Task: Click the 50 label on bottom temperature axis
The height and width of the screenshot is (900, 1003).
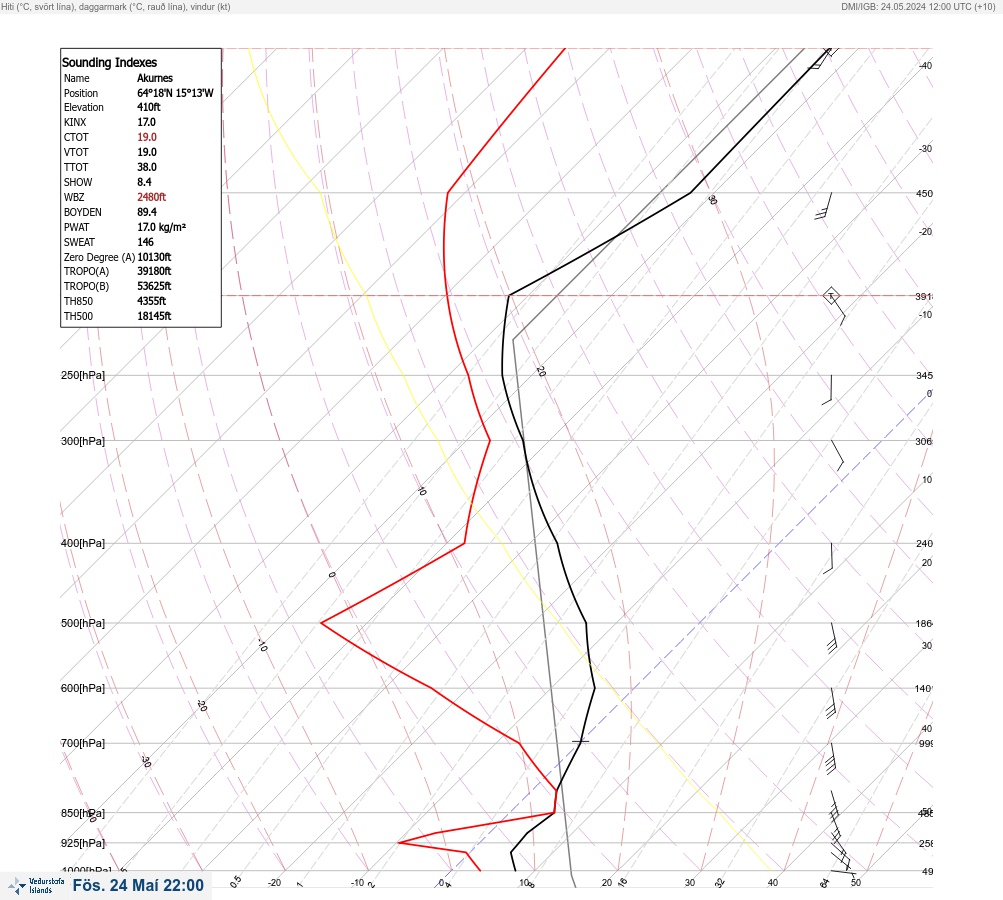Action: coord(856,883)
